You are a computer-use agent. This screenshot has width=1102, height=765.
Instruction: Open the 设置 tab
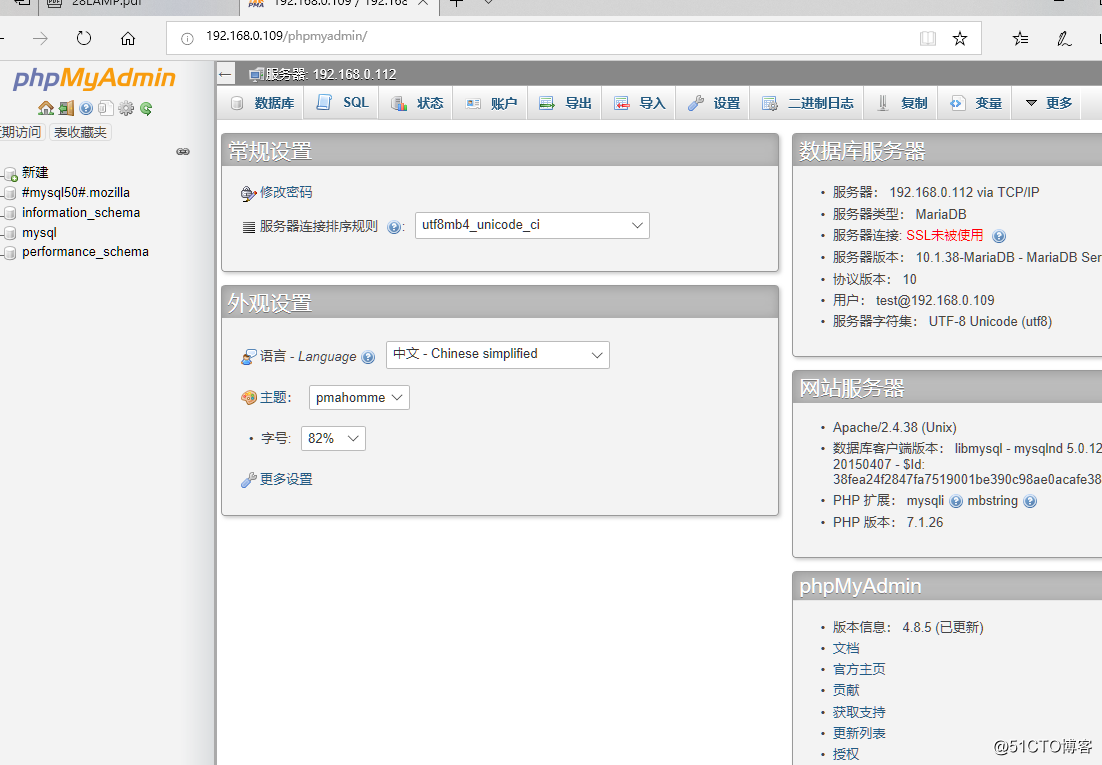point(713,103)
